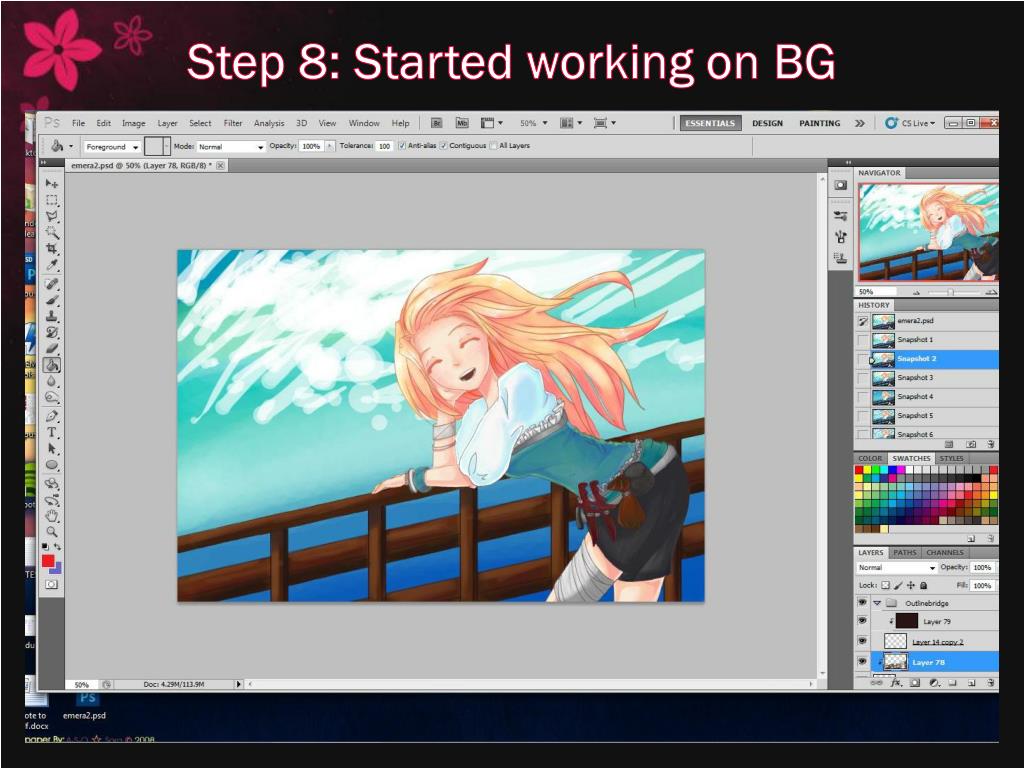Hide Layer 79 using its eye icon
The height and width of the screenshot is (768, 1024).
(862, 621)
